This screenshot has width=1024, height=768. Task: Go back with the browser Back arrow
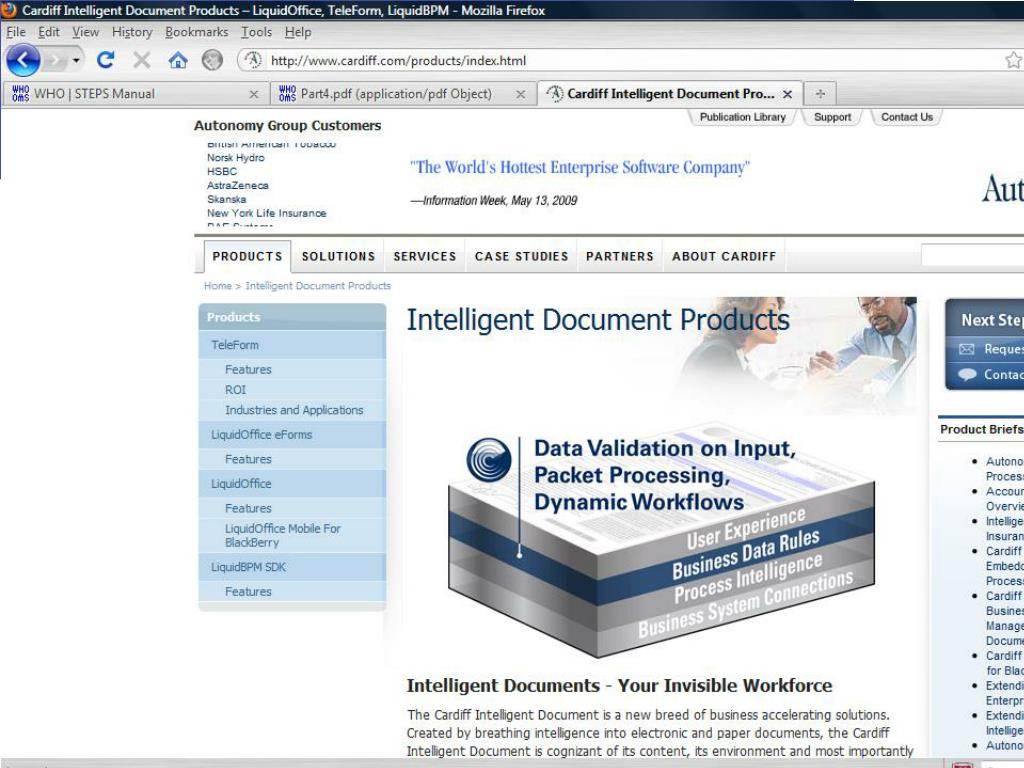23,61
